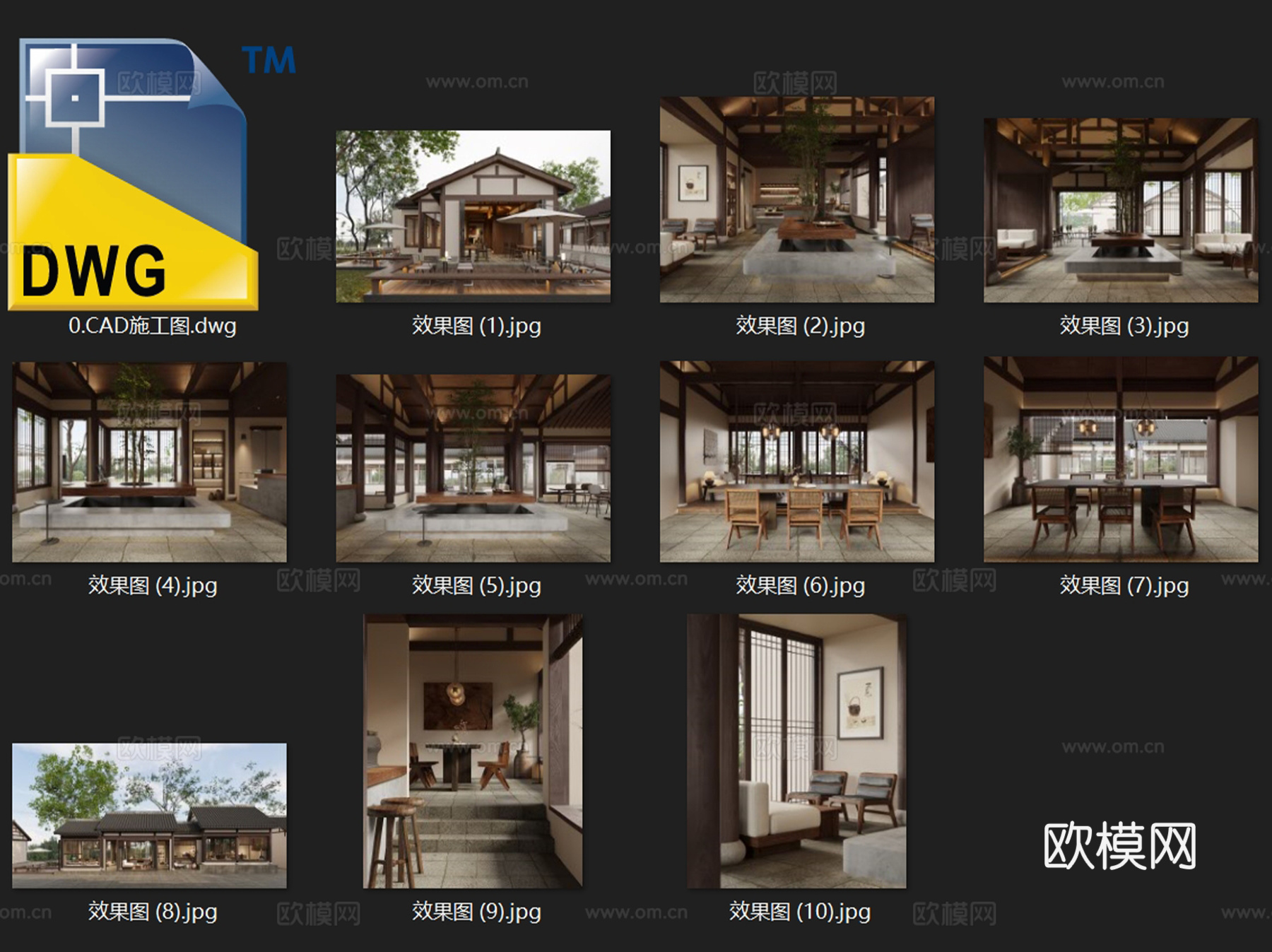Select thumbnail of 效果图 (3).jpg
Image resolution: width=1272 pixels, height=952 pixels.
tap(1121, 211)
